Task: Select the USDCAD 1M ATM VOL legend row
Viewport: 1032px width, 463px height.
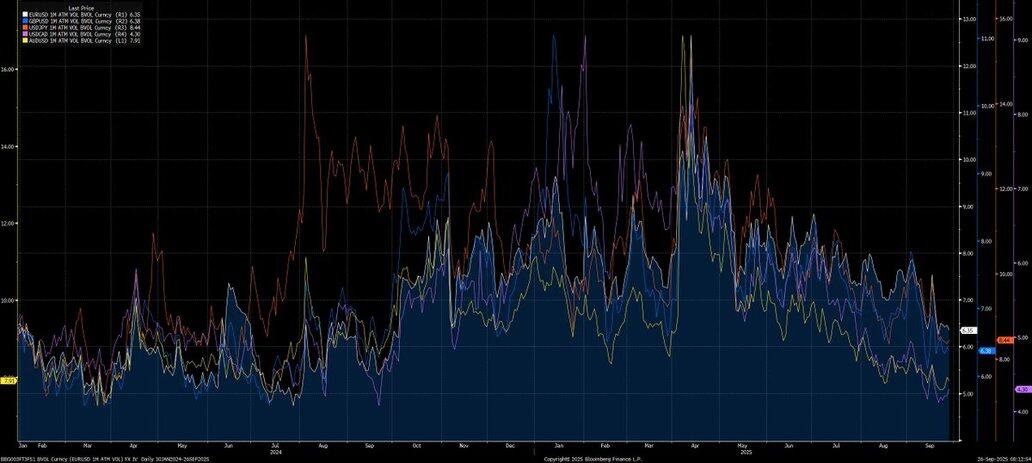Action: coord(81,34)
